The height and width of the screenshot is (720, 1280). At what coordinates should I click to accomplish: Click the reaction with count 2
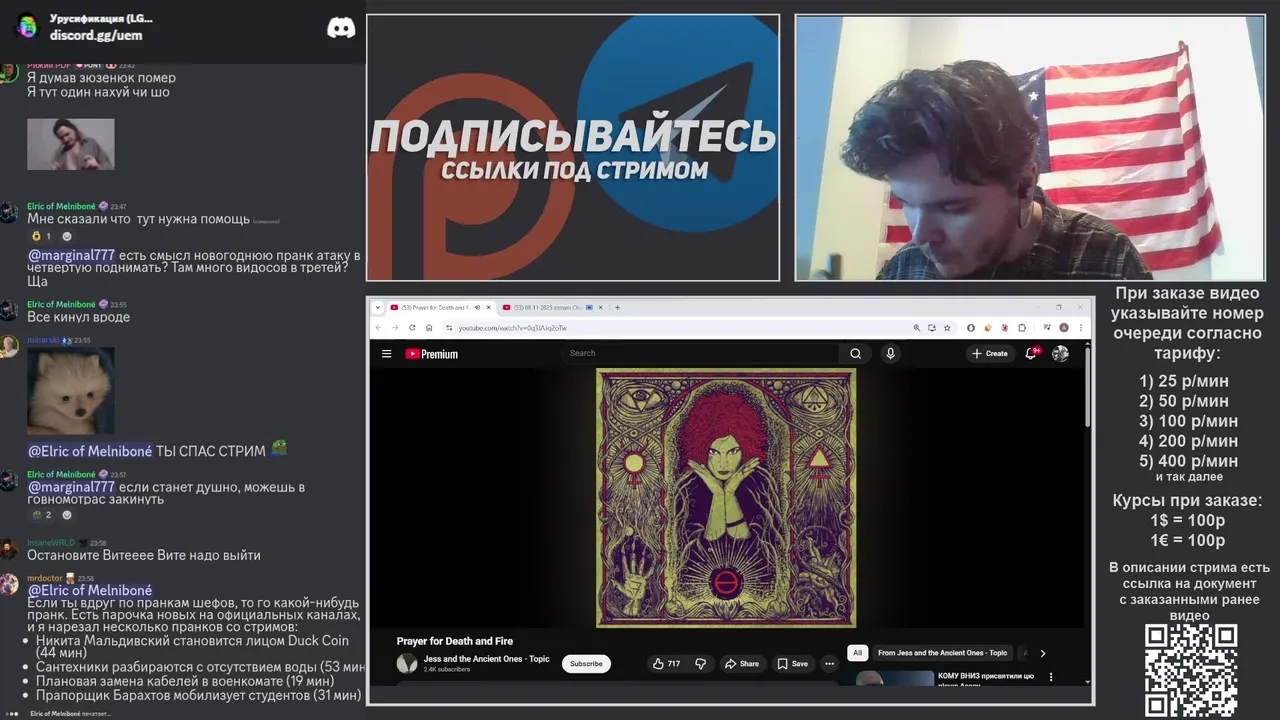pyautogui.click(x=41, y=515)
